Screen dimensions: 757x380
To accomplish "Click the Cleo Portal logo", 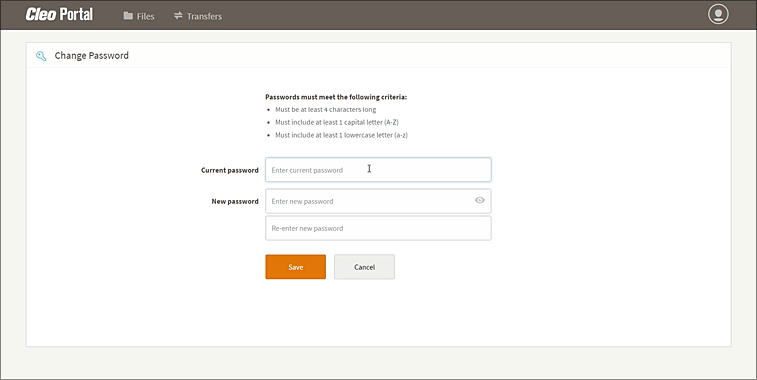I will 59,14.
